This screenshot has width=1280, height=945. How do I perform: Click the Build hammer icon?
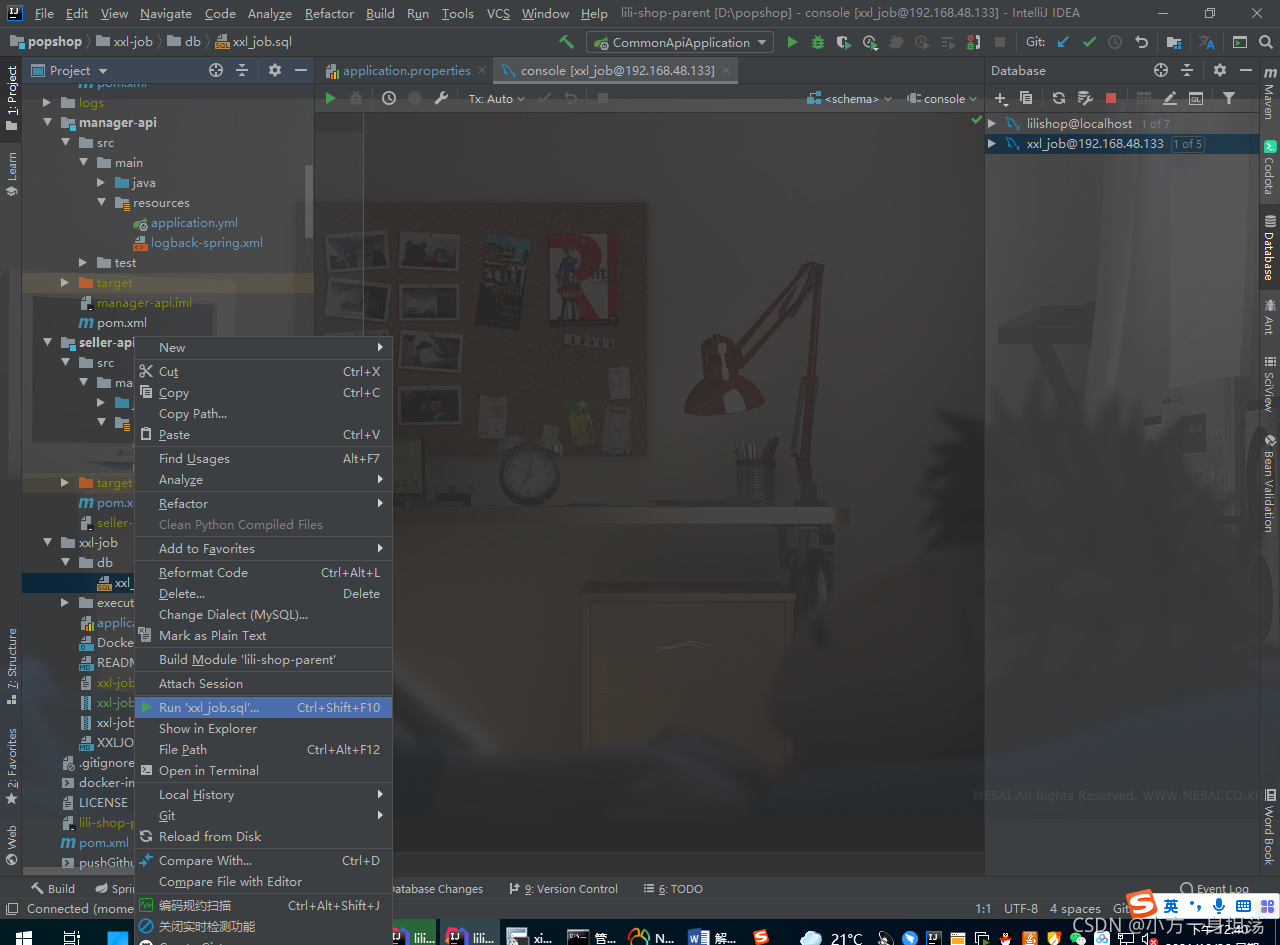pyautogui.click(x=566, y=42)
